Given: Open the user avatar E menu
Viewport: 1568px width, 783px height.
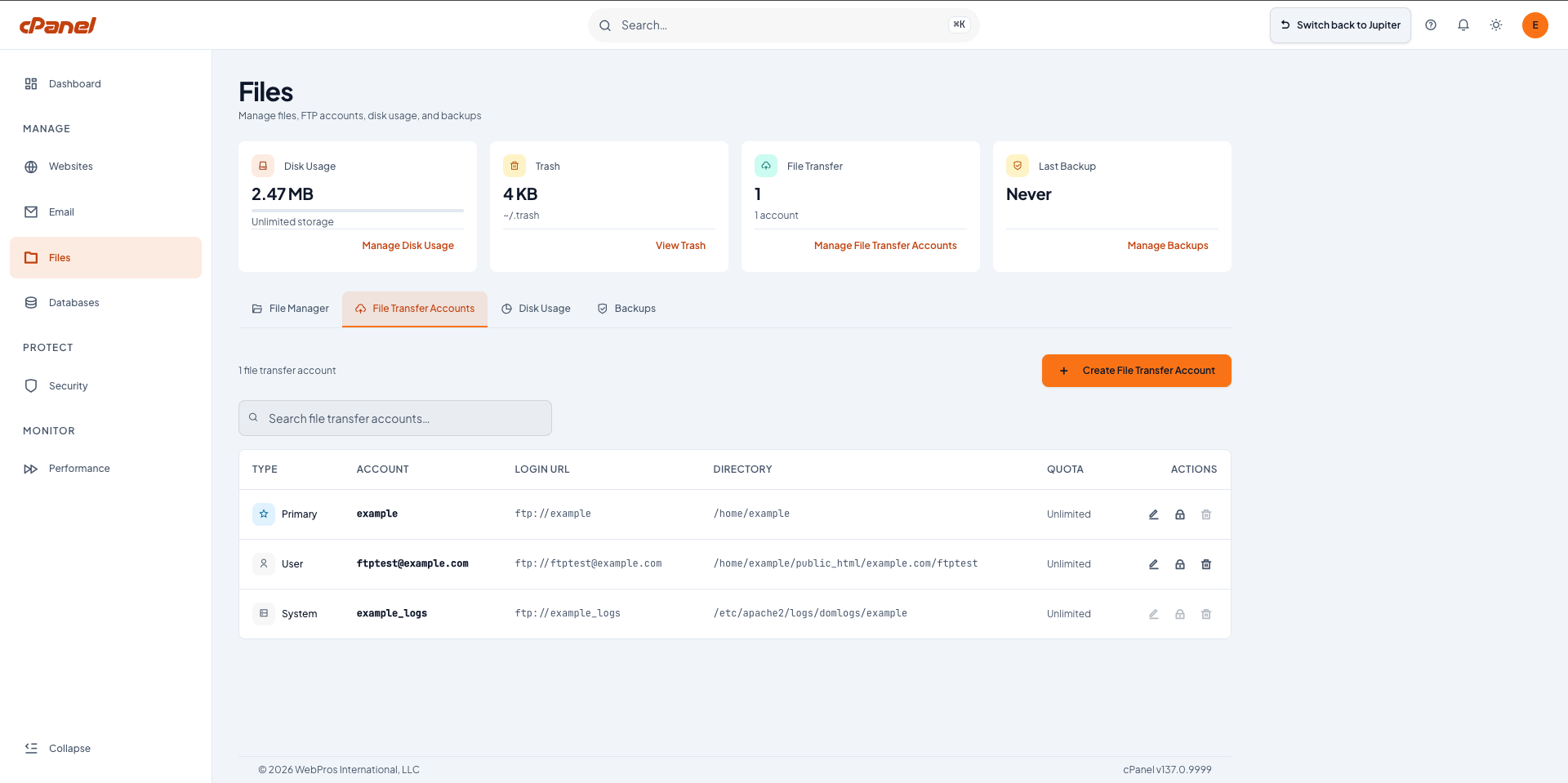Looking at the screenshot, I should [1535, 25].
